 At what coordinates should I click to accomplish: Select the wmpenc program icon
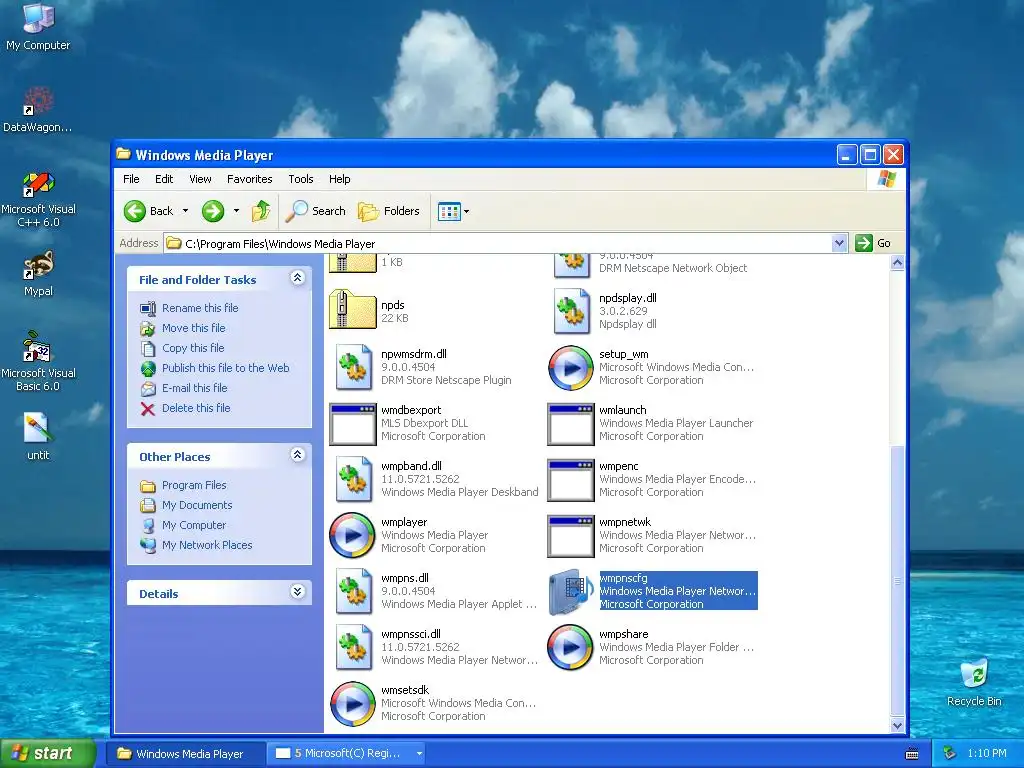click(571, 480)
